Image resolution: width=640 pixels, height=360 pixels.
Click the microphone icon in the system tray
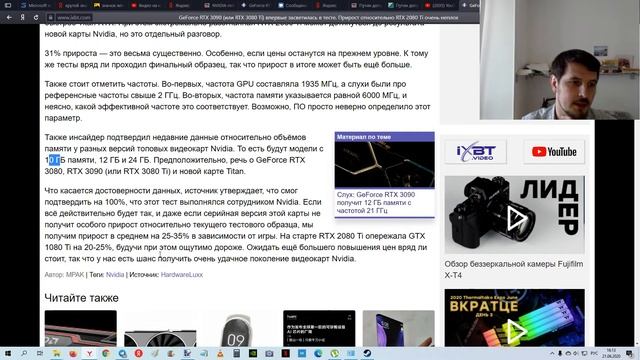pos(560,353)
